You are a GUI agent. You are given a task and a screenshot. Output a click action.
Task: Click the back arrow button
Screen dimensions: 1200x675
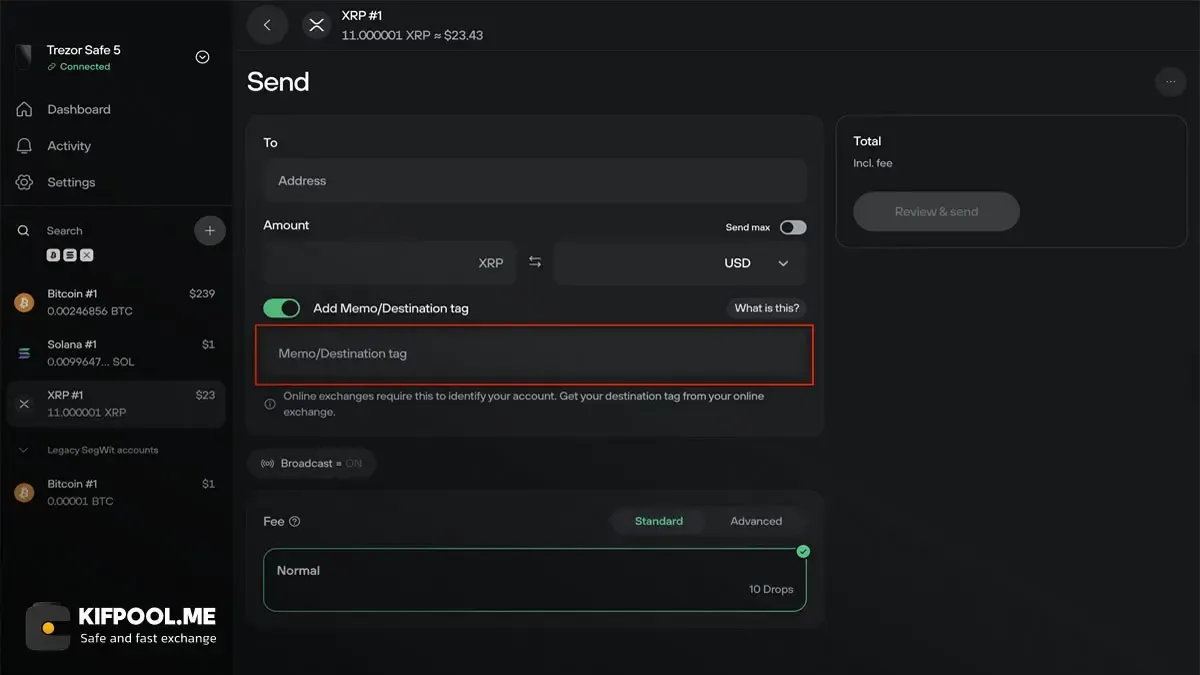click(x=267, y=25)
